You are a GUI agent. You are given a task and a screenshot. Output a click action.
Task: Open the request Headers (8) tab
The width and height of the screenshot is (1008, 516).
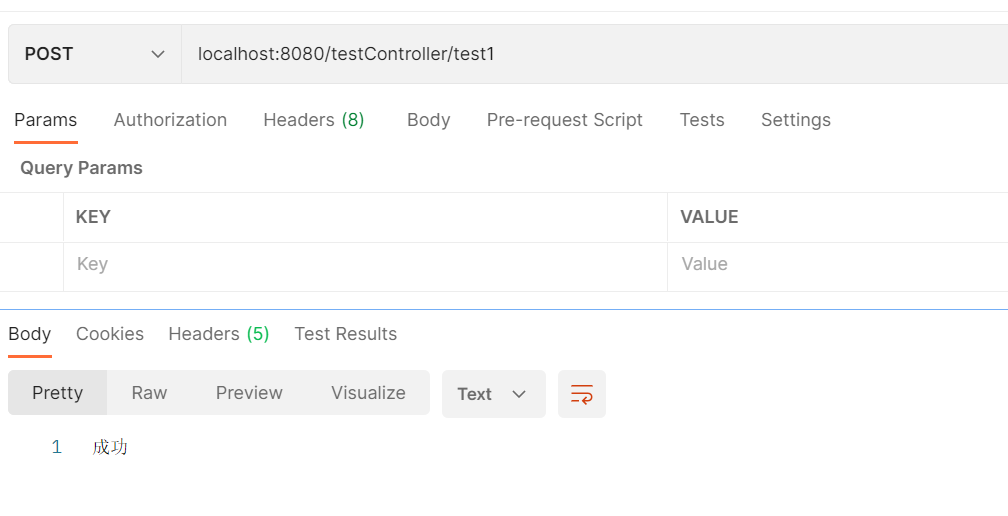click(314, 120)
